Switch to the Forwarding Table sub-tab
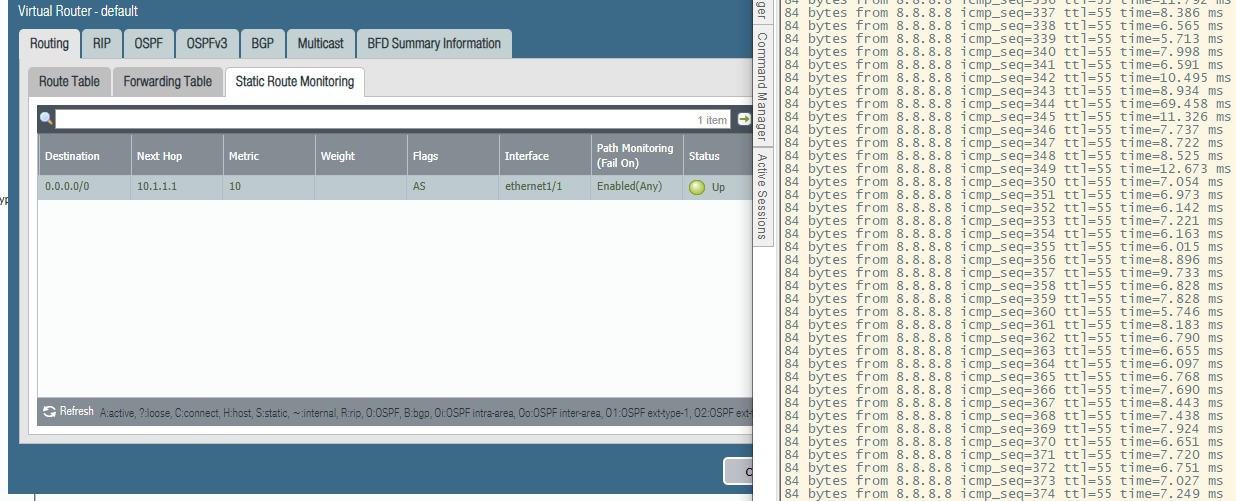The image size is (1236, 501). [x=168, y=82]
